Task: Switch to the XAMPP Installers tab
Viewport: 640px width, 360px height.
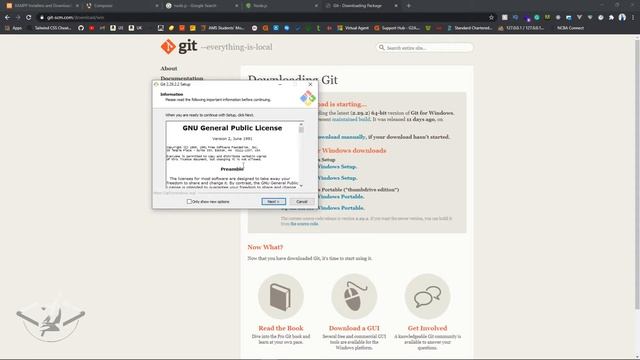Action: pyautogui.click(x=41, y=6)
